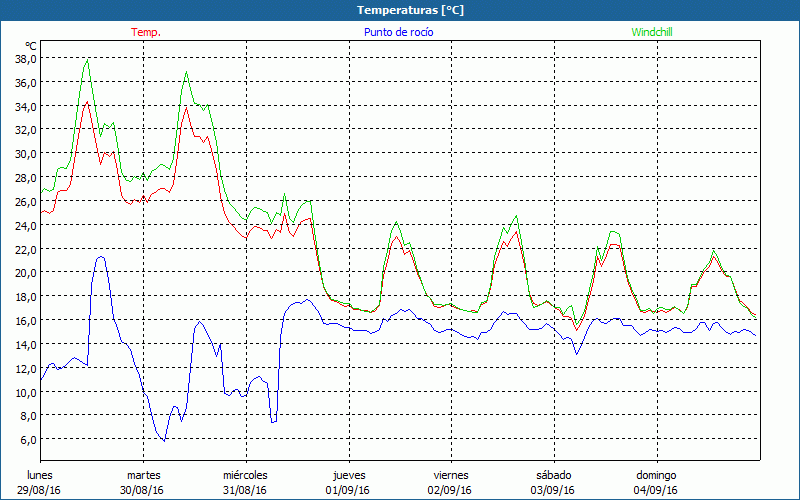Select the lunes 29/08/16 date label
This screenshot has height=500, width=800.
pos(41,482)
